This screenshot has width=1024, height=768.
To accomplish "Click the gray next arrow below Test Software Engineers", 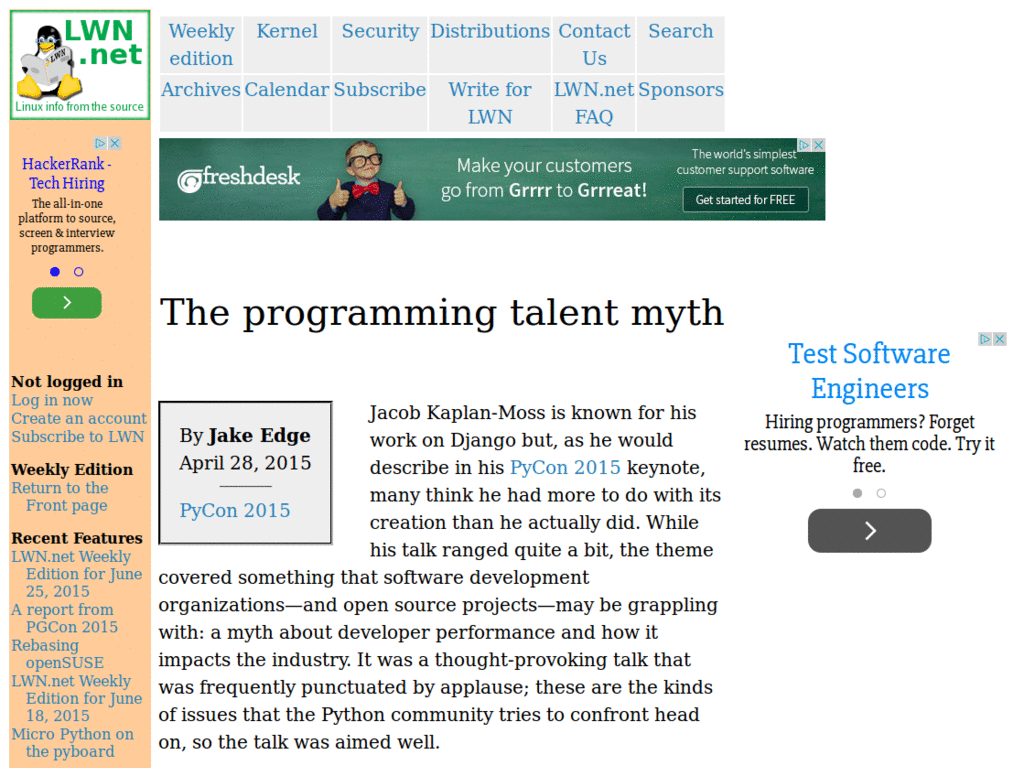I will pyautogui.click(x=869, y=531).
